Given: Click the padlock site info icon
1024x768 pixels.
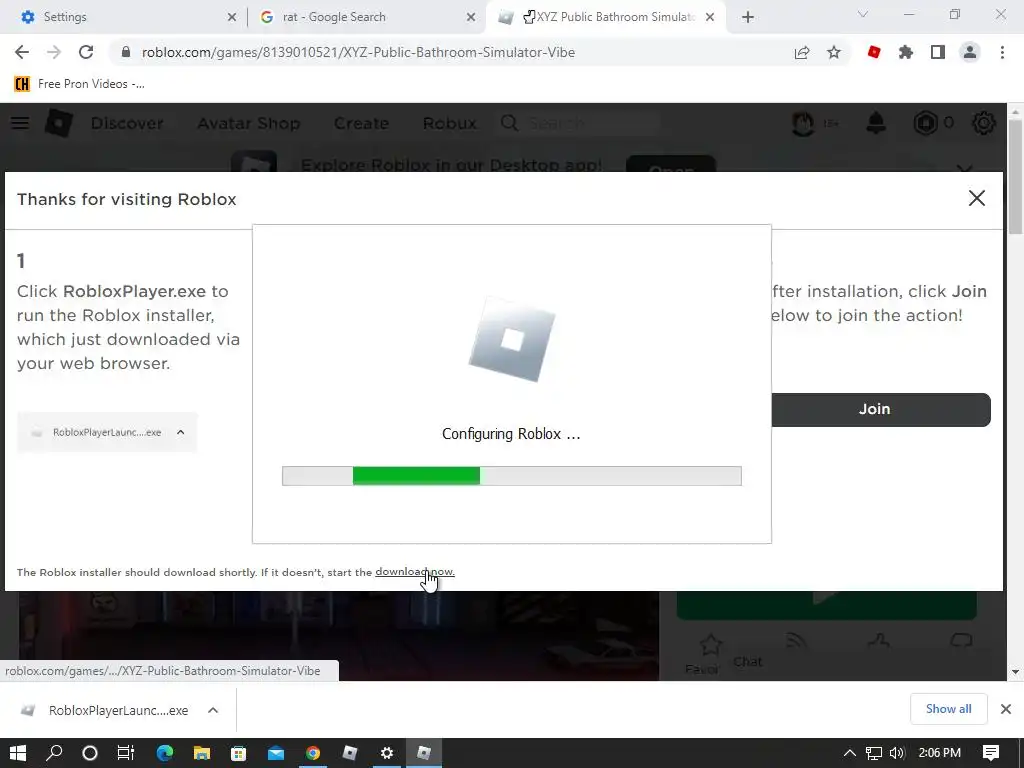Looking at the screenshot, I should 126,52.
